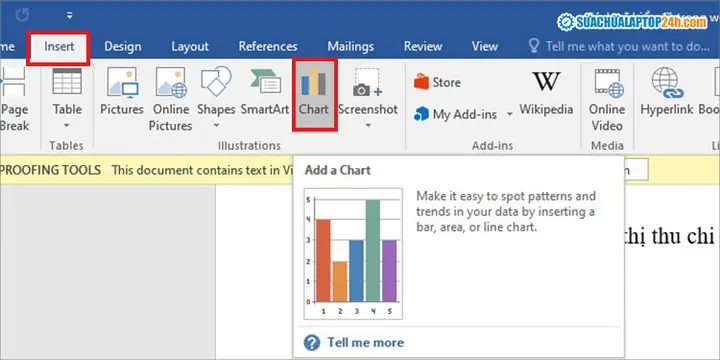Click the Shapes icon
Image resolution: width=720 pixels, height=360 pixels.
216,81
